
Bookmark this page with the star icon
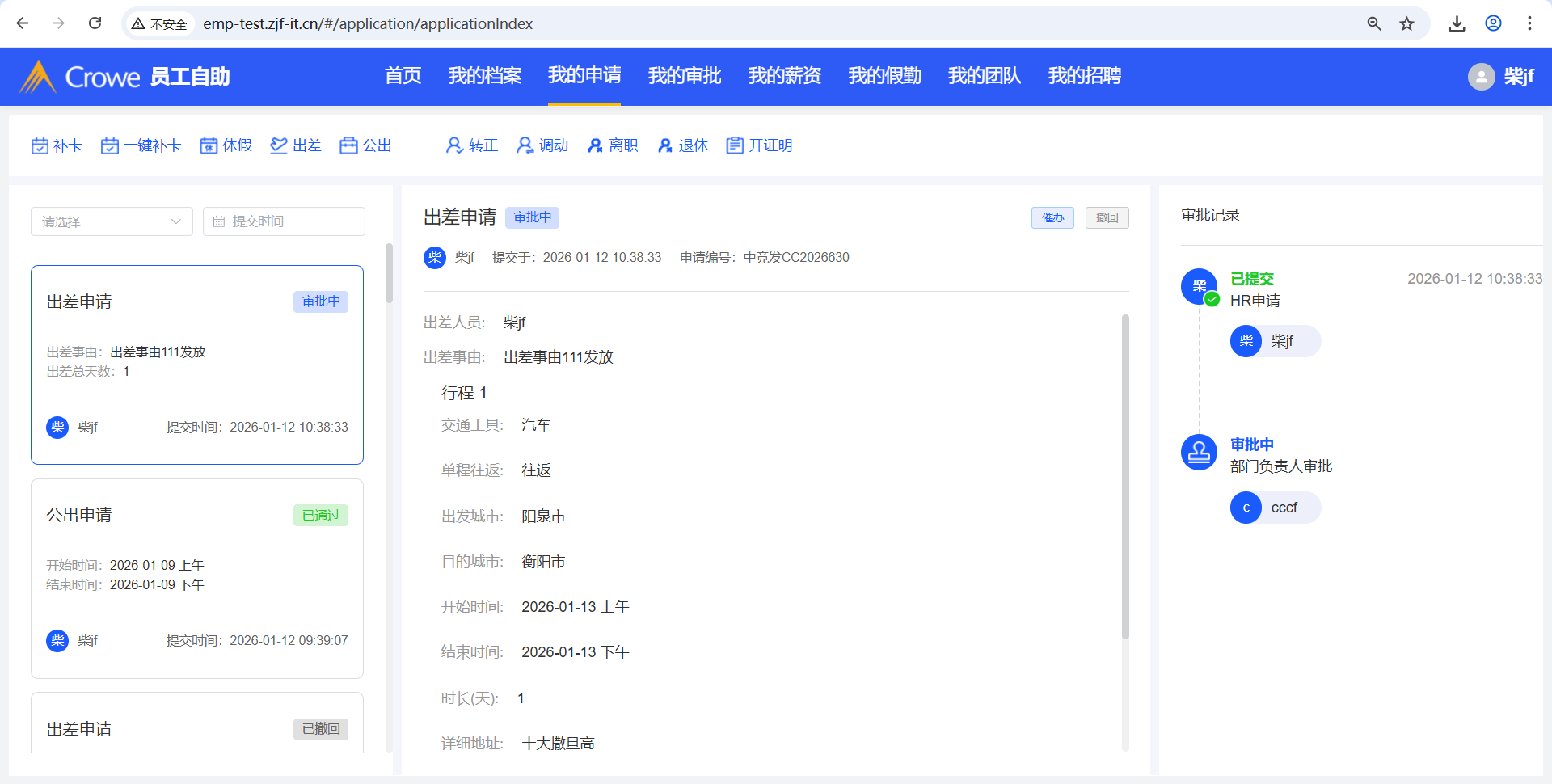pyautogui.click(x=1406, y=23)
